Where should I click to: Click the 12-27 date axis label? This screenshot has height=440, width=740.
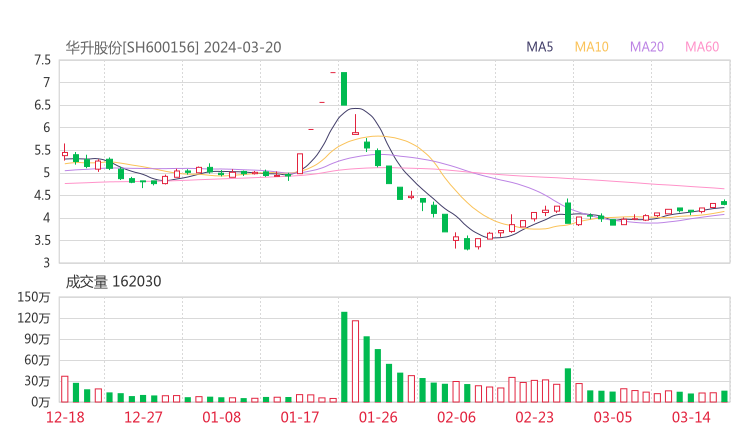pos(143,417)
